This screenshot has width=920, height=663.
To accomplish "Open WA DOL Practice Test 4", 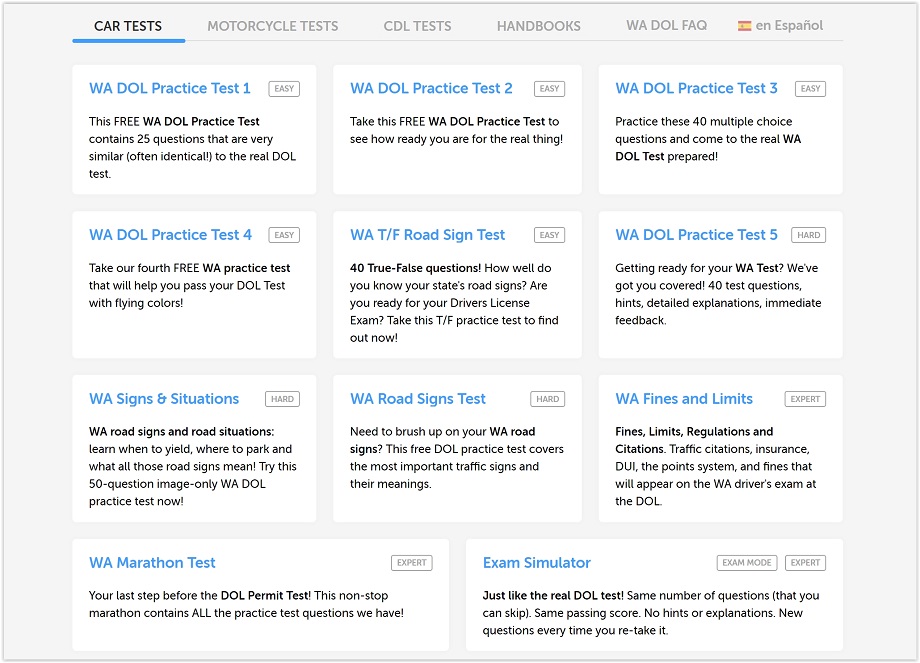I will pyautogui.click(x=170, y=235).
